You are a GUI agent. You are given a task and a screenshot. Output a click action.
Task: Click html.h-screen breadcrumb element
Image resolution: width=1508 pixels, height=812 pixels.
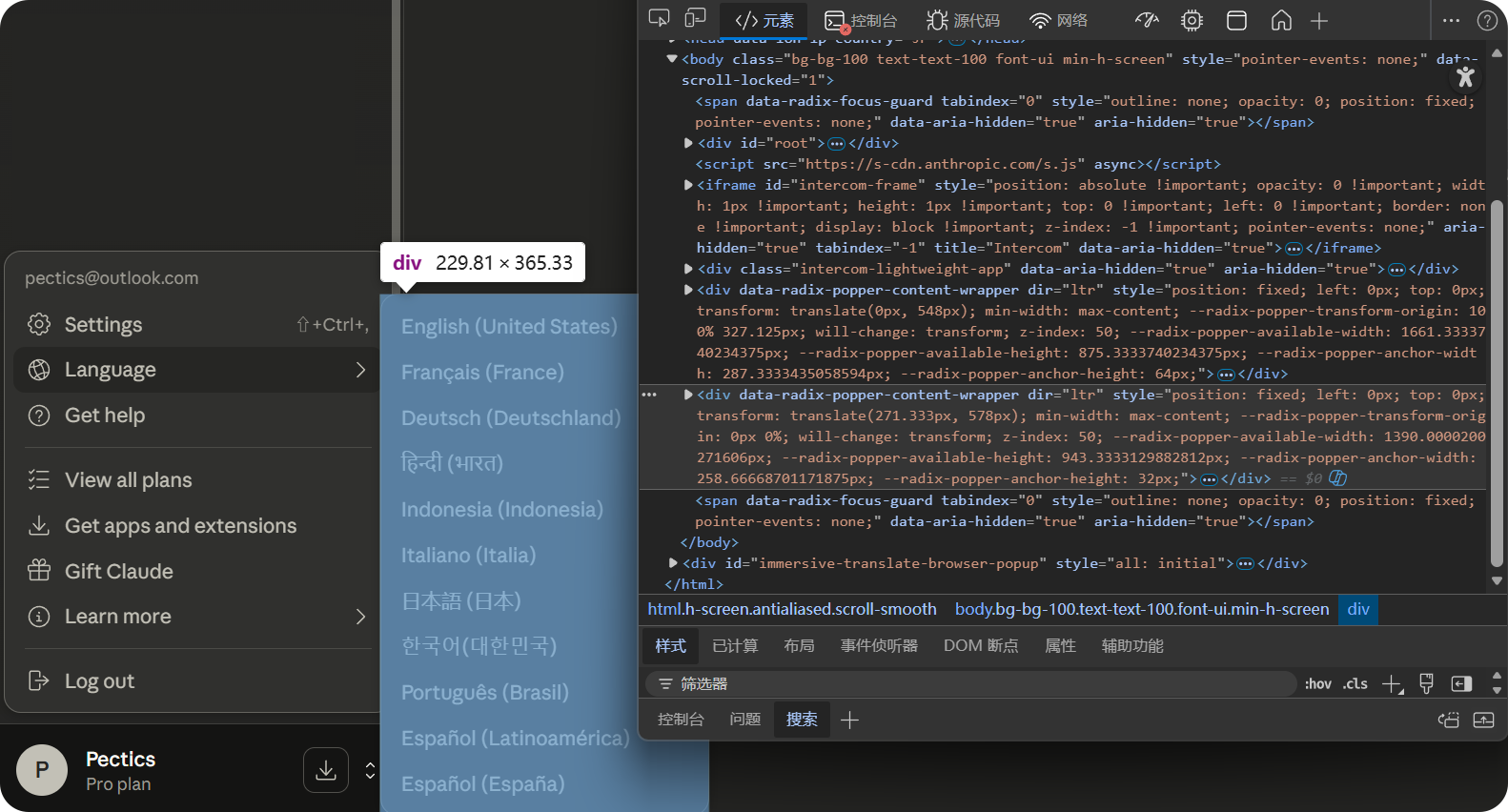click(x=792, y=609)
